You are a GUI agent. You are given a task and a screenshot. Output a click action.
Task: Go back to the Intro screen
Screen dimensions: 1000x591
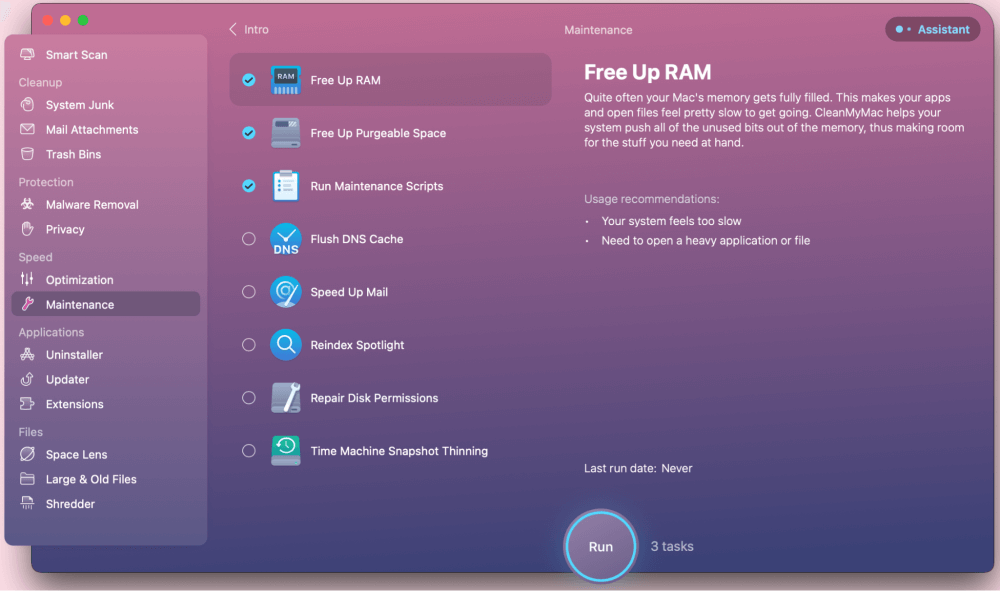point(246,29)
